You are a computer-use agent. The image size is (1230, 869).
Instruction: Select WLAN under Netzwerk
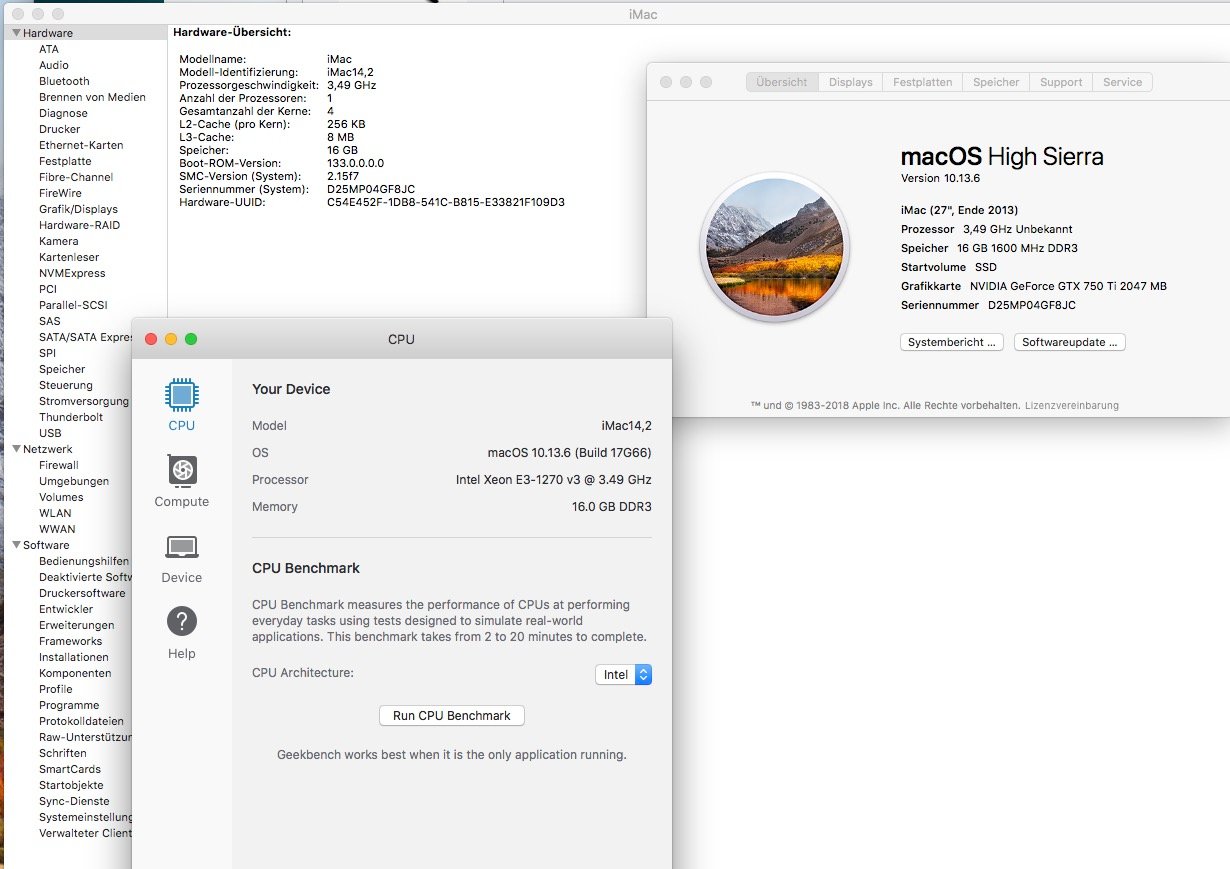click(x=55, y=513)
